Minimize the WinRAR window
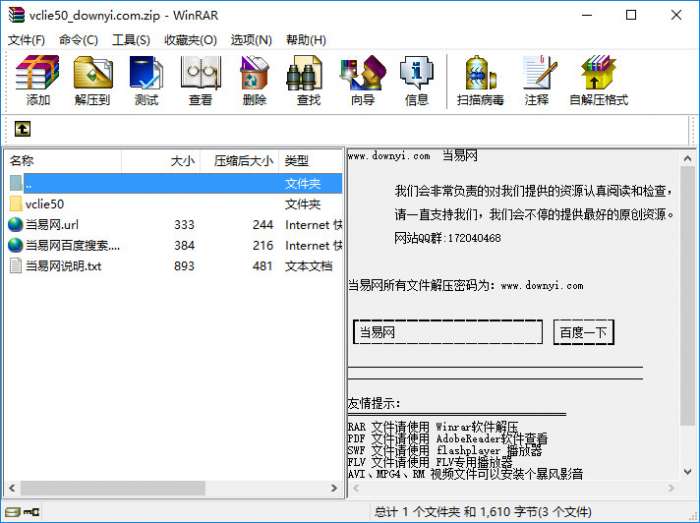 coord(587,15)
